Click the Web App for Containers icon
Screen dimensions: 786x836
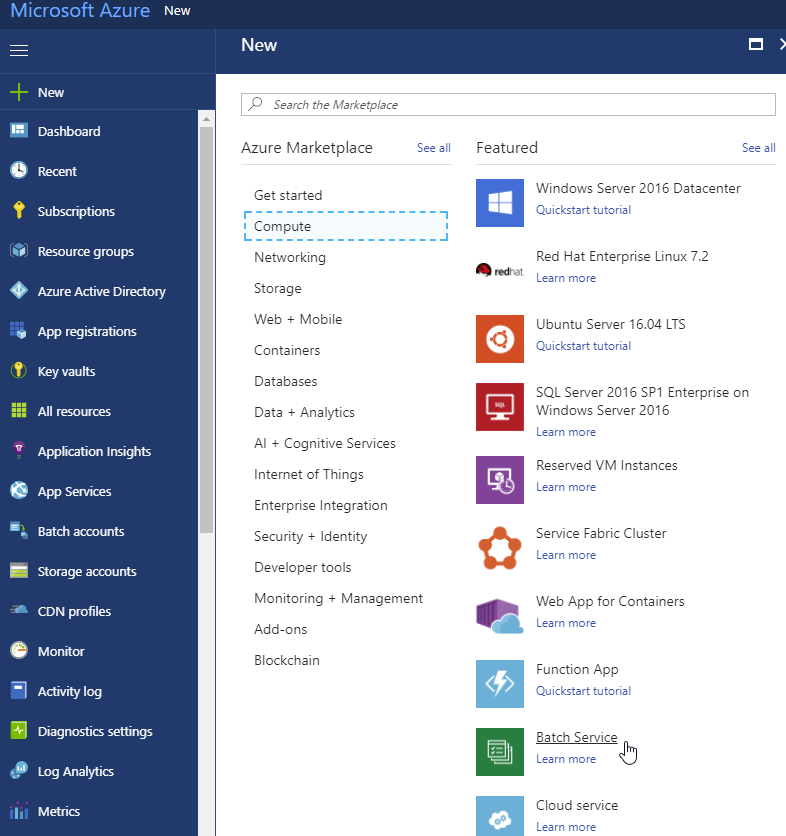tap(500, 615)
